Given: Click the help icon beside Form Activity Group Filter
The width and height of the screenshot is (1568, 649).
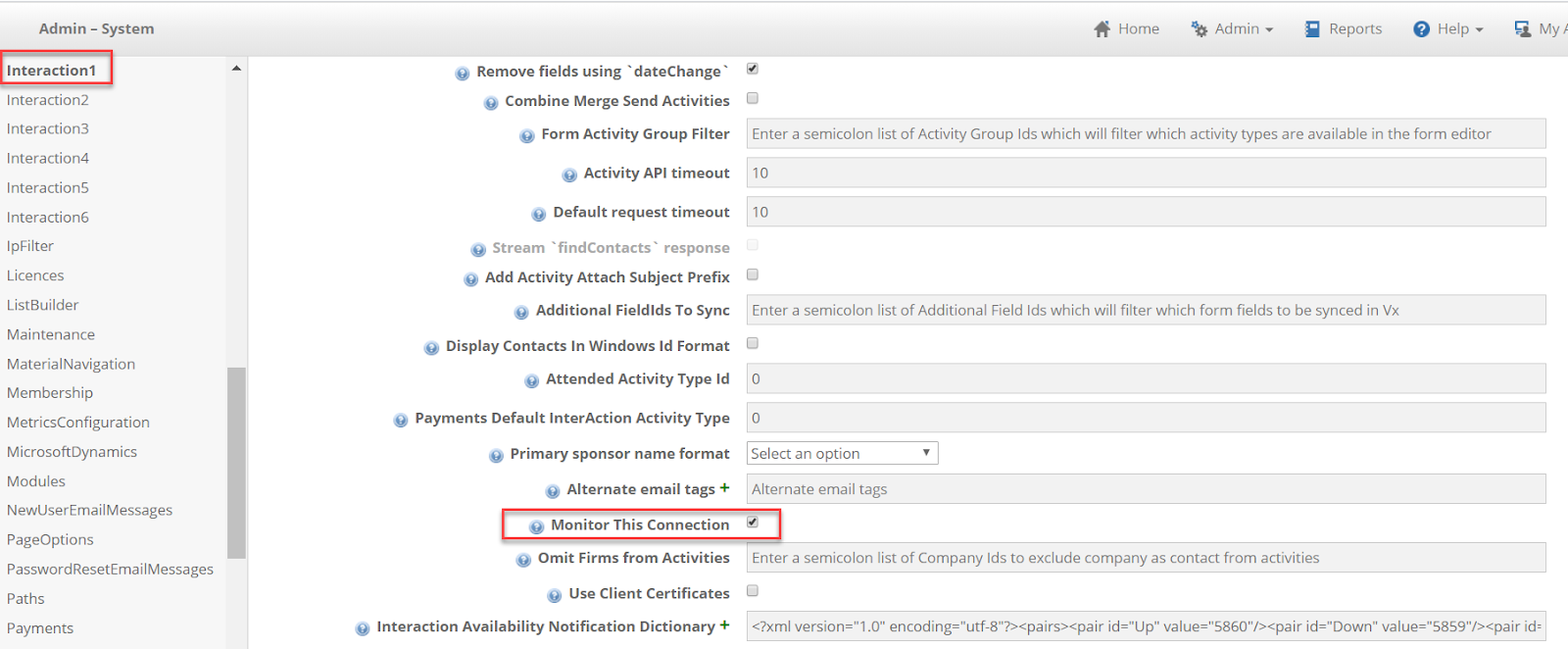Looking at the screenshot, I should pos(526,136).
